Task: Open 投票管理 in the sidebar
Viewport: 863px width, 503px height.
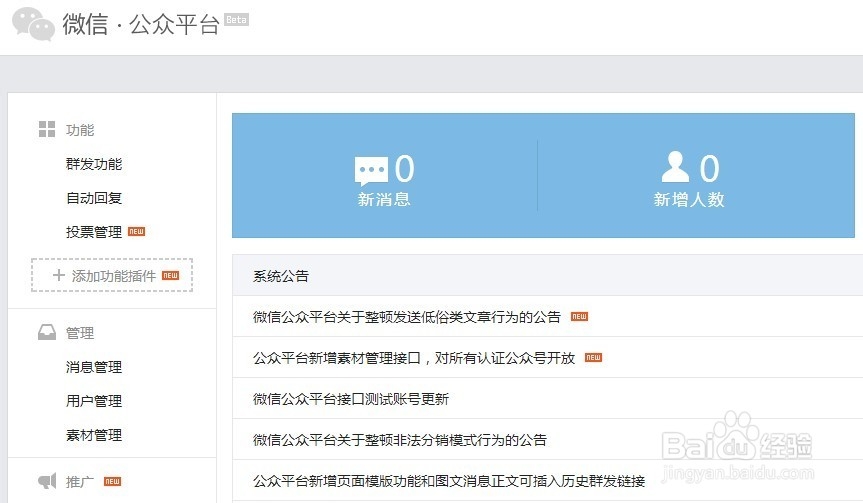Action: tap(94, 232)
